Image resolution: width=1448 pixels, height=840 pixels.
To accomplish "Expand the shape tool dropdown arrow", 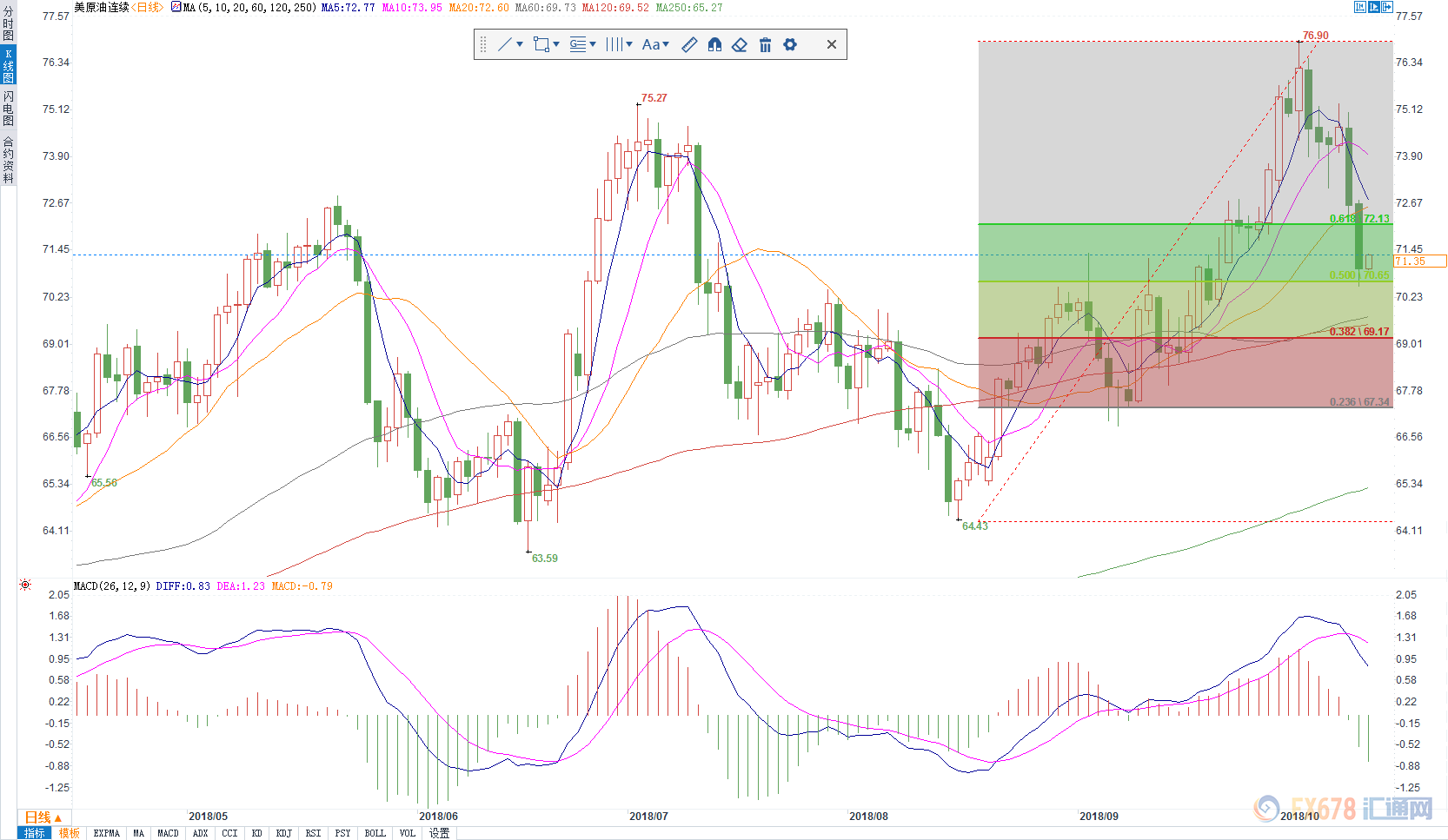I will pyautogui.click(x=556, y=44).
